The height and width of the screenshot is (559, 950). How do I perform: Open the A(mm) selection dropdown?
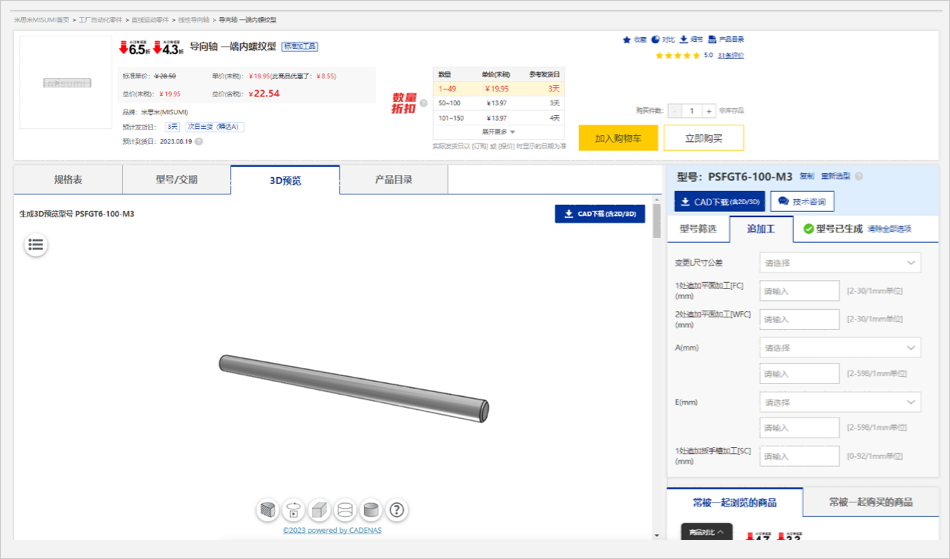tap(840, 348)
